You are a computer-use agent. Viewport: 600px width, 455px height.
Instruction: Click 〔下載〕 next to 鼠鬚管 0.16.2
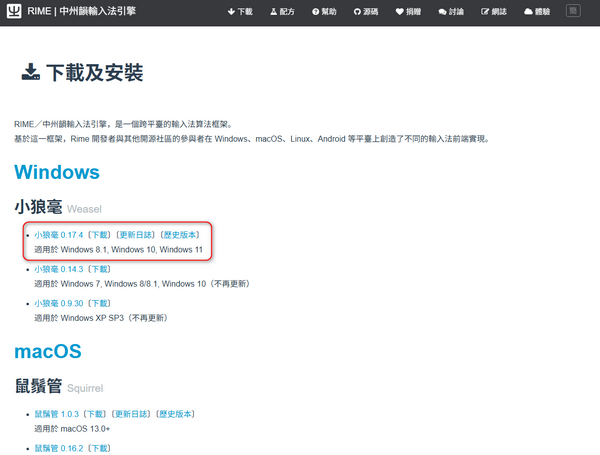point(99,448)
